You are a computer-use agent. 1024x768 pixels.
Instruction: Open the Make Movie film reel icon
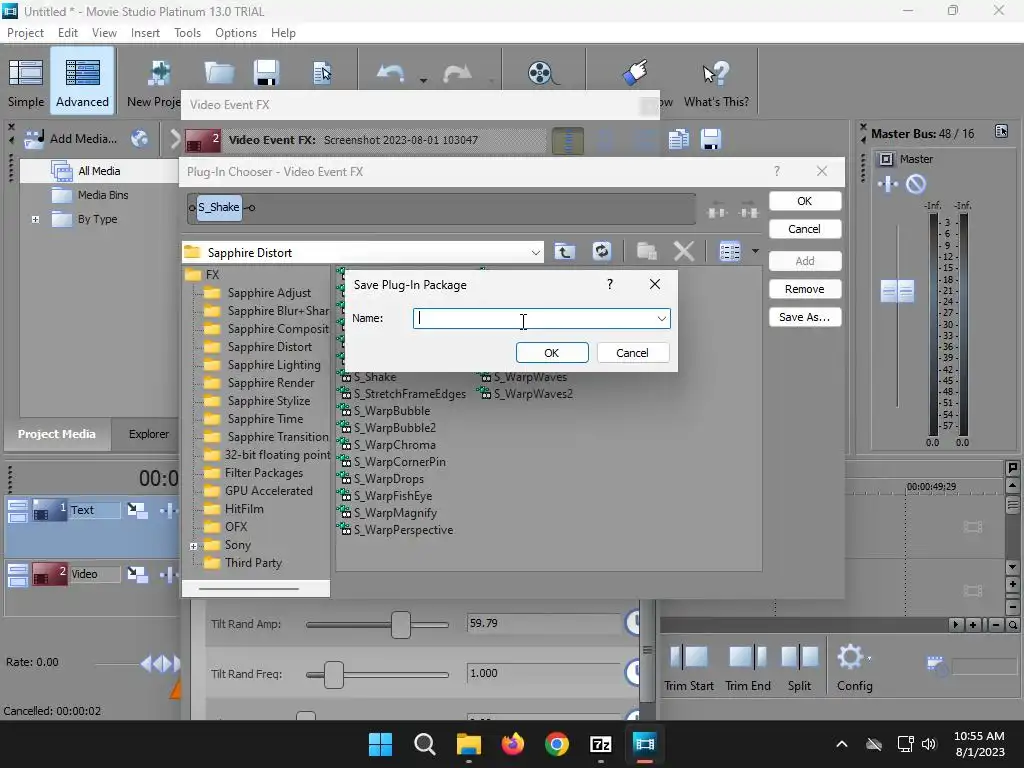(x=542, y=72)
